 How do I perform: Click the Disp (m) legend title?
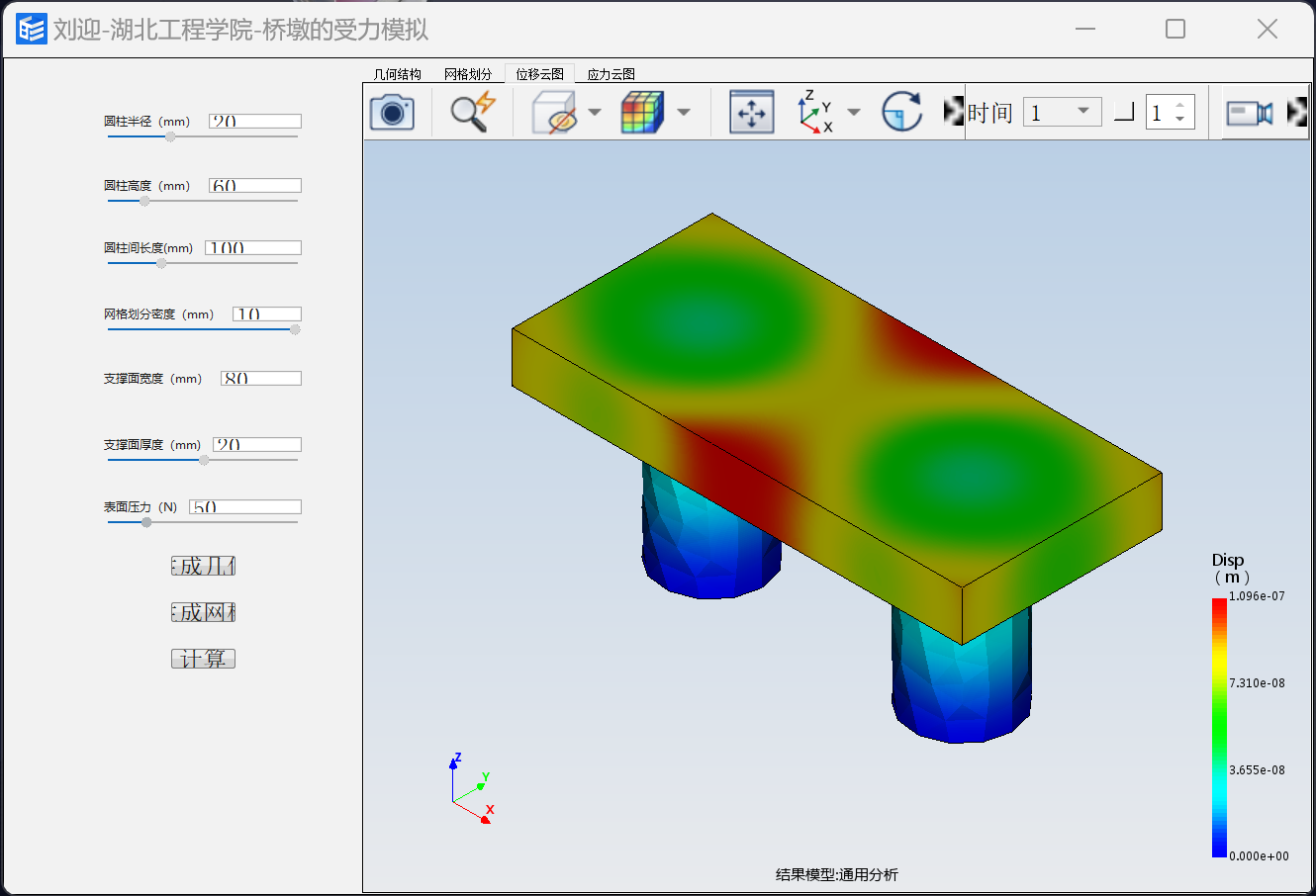pyautogui.click(x=1230, y=568)
